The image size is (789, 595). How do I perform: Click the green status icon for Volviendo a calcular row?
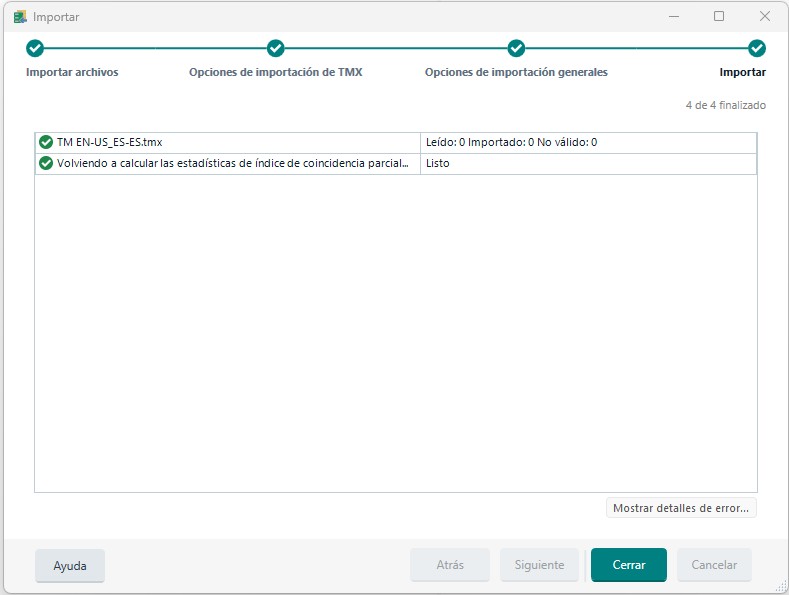pos(46,164)
